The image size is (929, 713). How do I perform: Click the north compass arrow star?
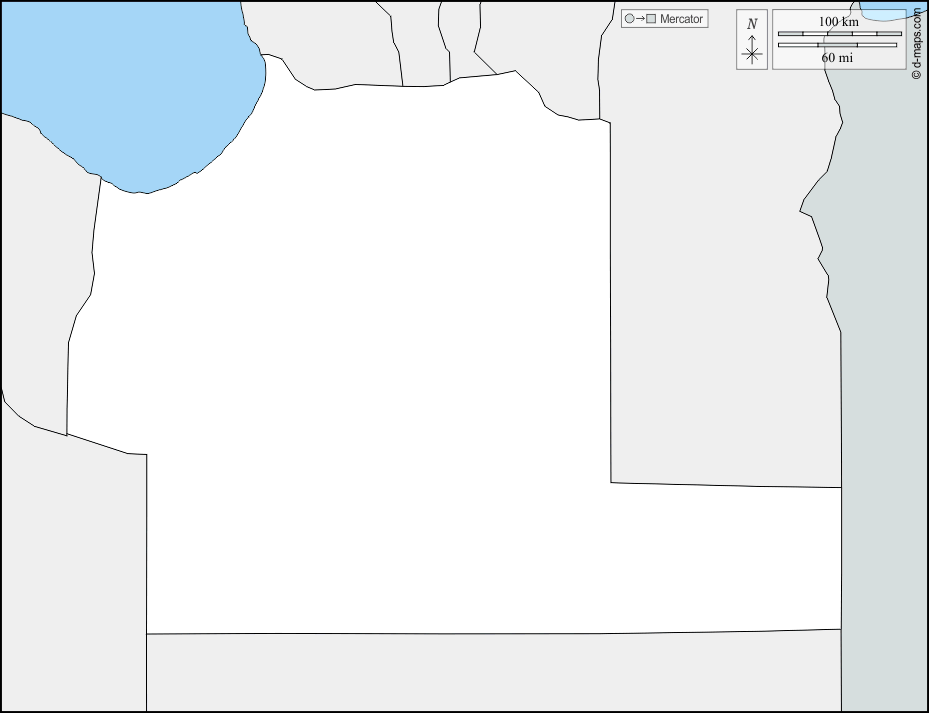coord(752,52)
